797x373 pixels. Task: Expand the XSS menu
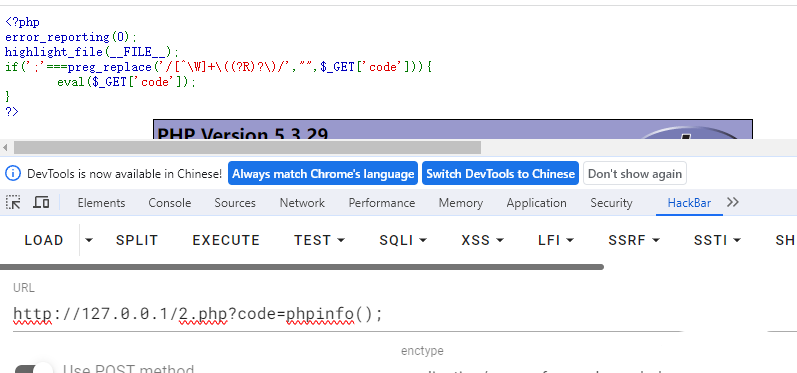(x=482, y=240)
